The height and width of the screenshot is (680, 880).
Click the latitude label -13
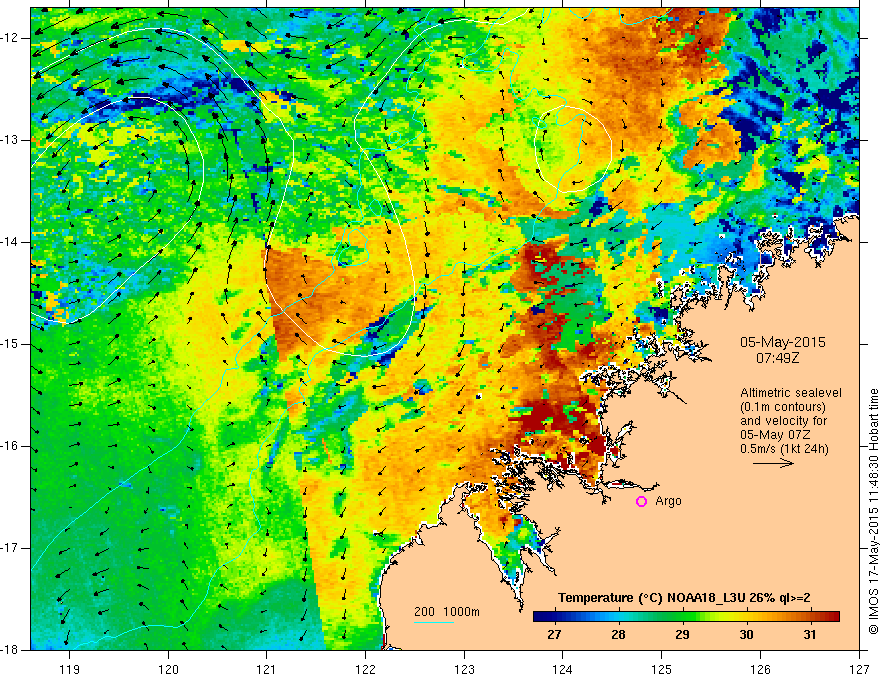click(11, 140)
